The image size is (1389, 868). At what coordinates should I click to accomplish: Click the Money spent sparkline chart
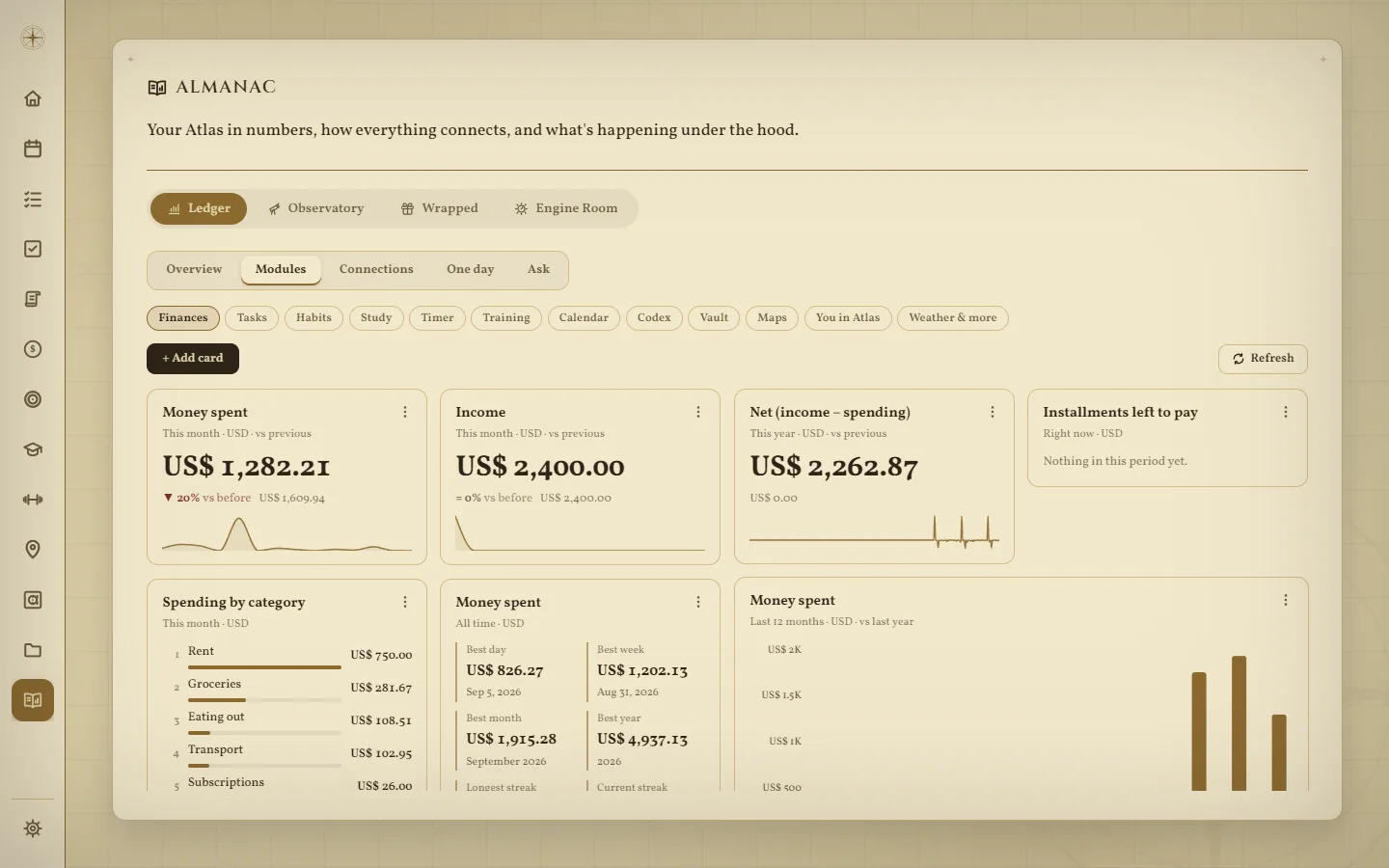click(x=286, y=533)
